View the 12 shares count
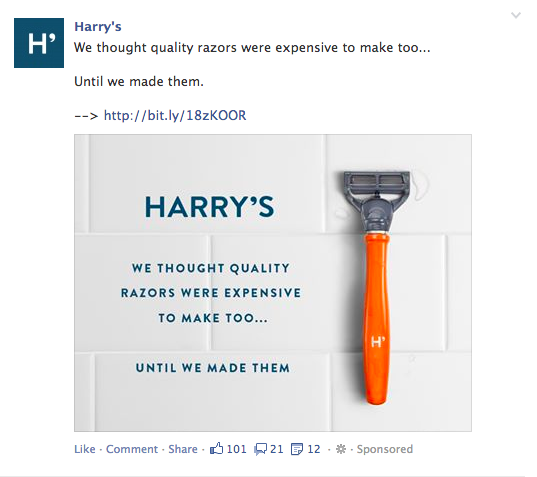537x477 pixels. click(x=314, y=449)
